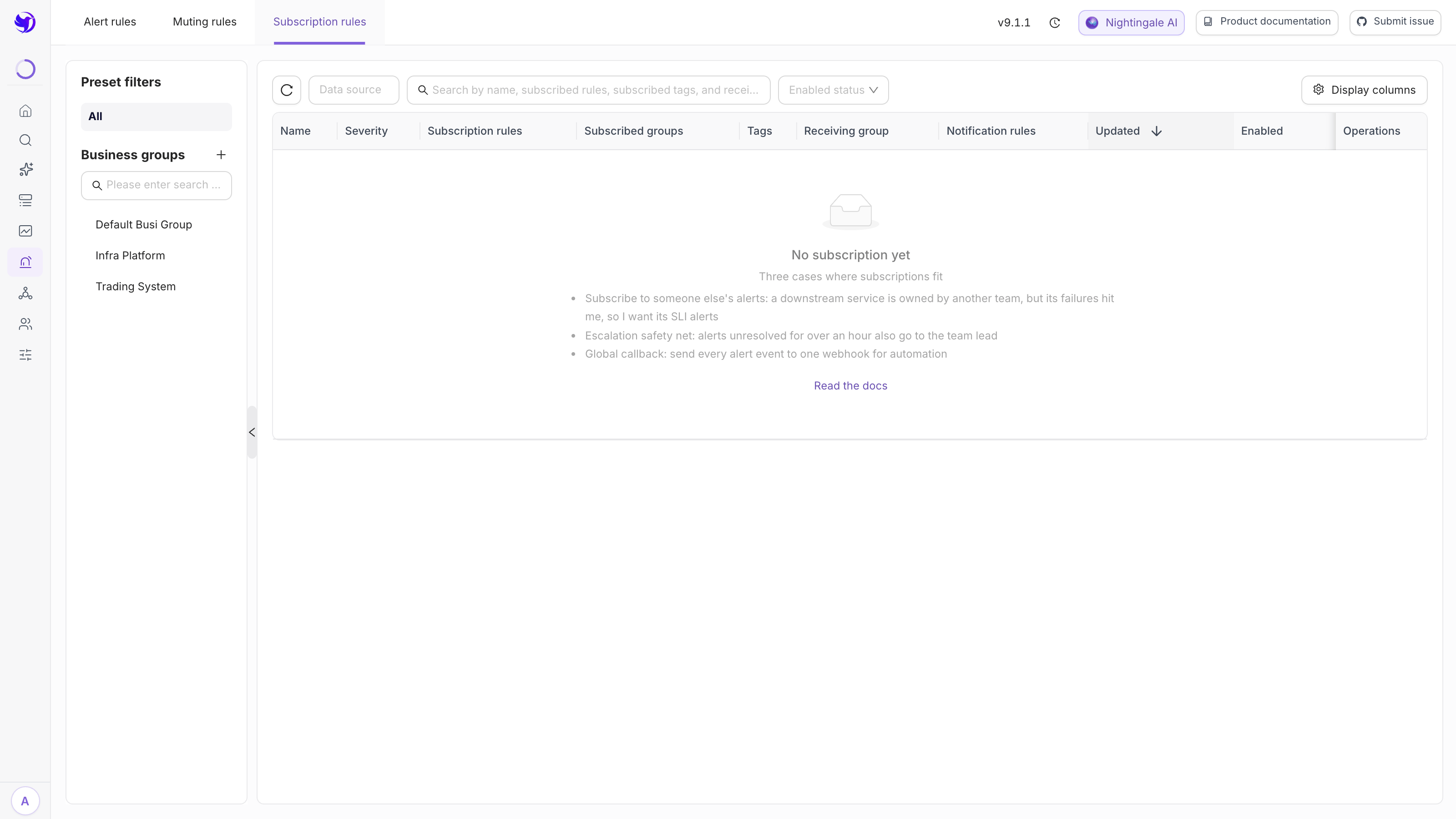Viewport: 1456px width, 819px height.
Task: Add a business group with plus icon
Action: click(221, 155)
